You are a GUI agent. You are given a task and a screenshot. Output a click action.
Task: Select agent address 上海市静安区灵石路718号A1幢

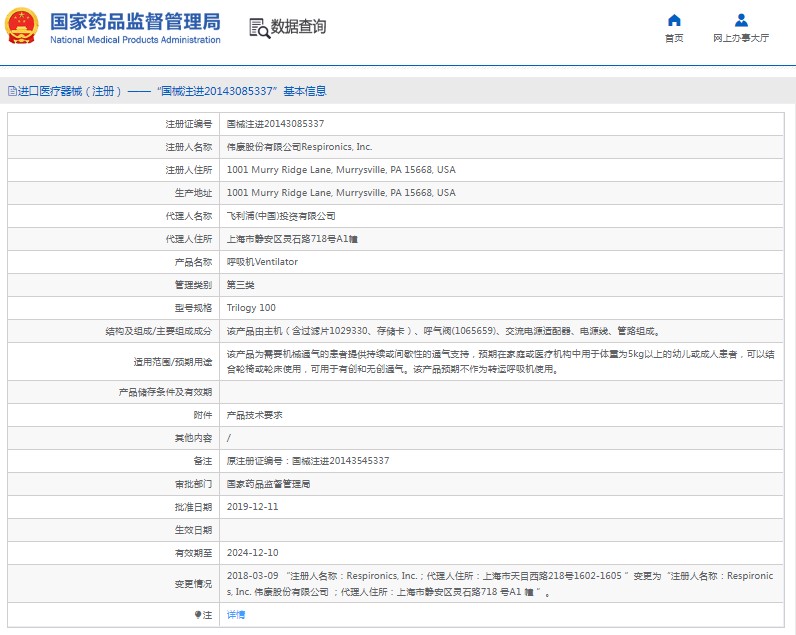[292, 239]
